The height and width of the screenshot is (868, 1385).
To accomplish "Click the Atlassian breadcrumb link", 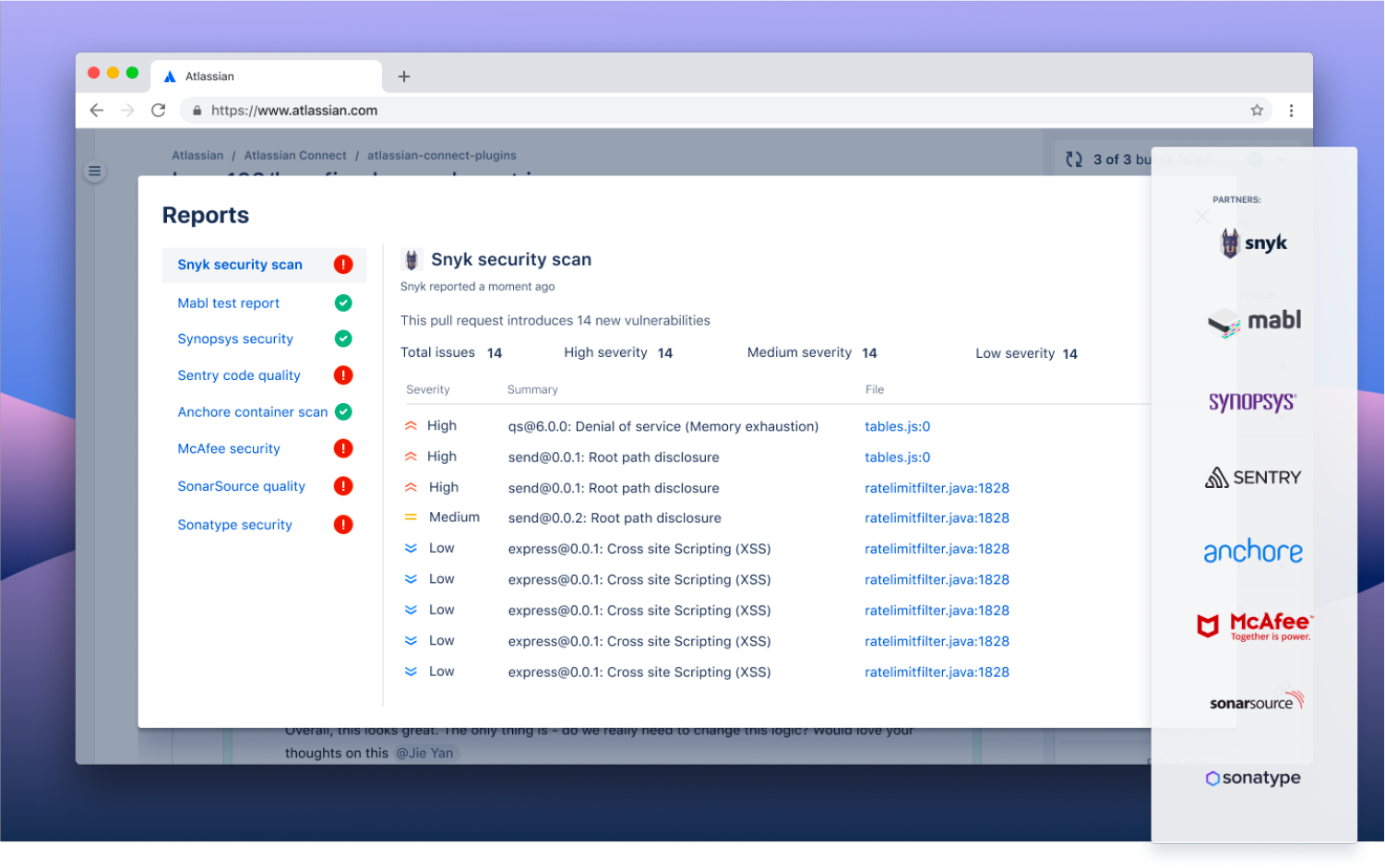I will tap(197, 156).
